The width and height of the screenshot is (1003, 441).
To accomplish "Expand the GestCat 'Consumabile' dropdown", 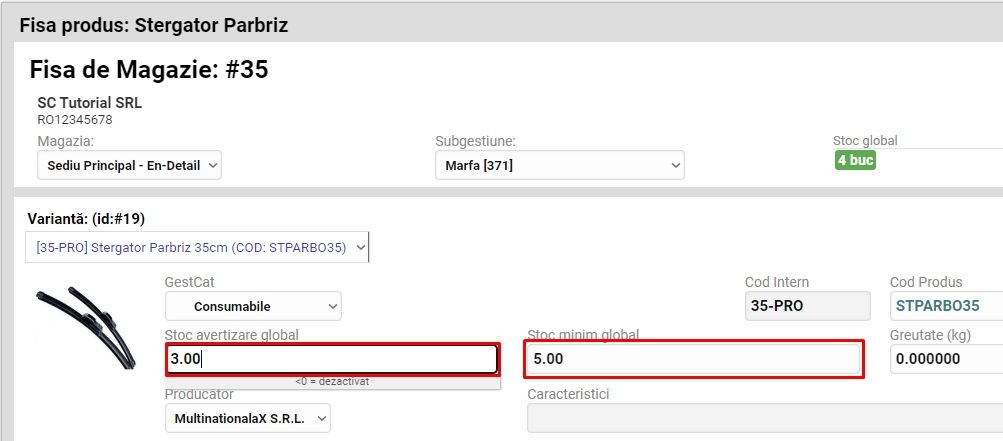I will (x=252, y=306).
